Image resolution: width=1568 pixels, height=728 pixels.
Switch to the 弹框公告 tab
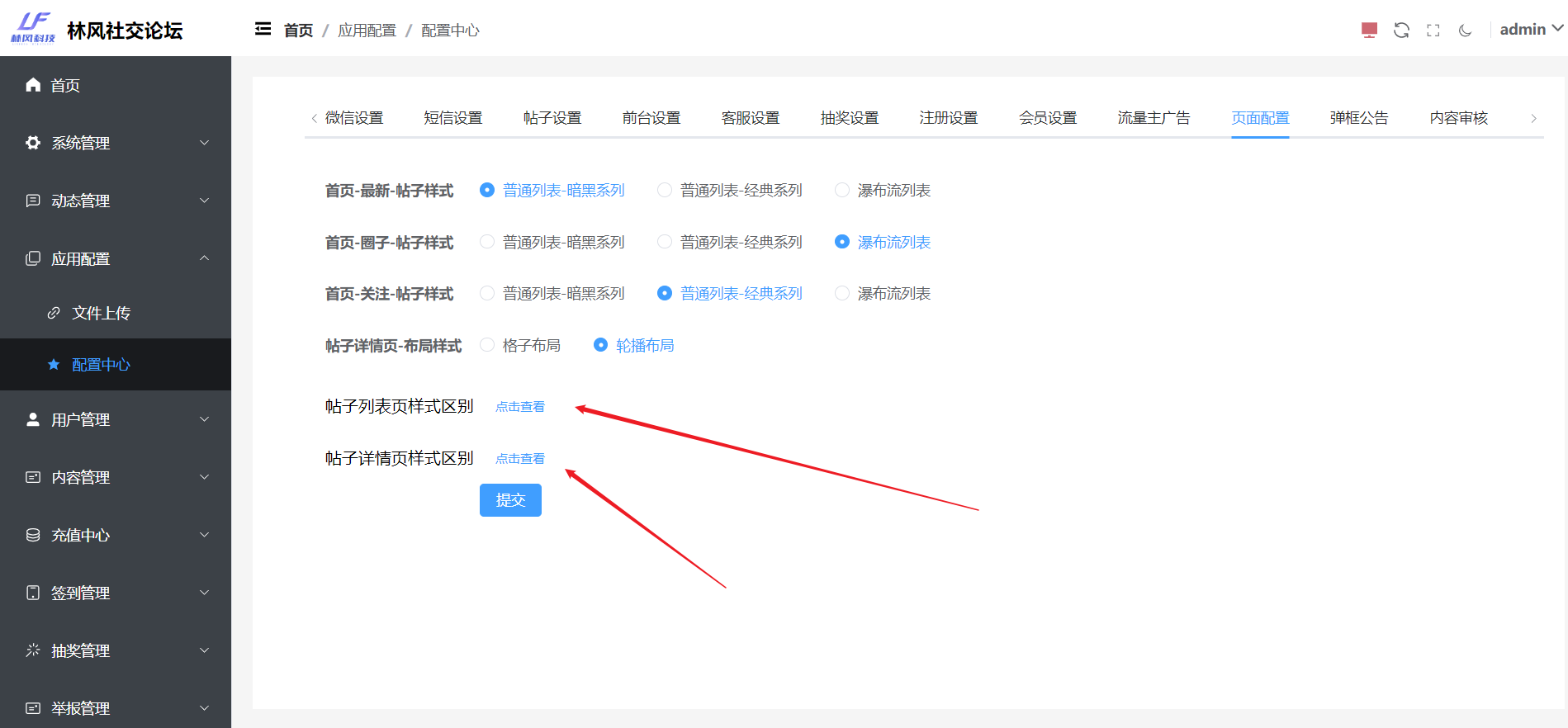(1359, 118)
